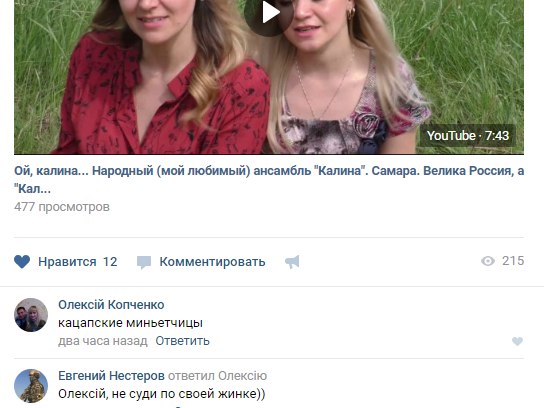Click the ответил Олексію reply reference
The image size is (544, 408).
[218, 376]
